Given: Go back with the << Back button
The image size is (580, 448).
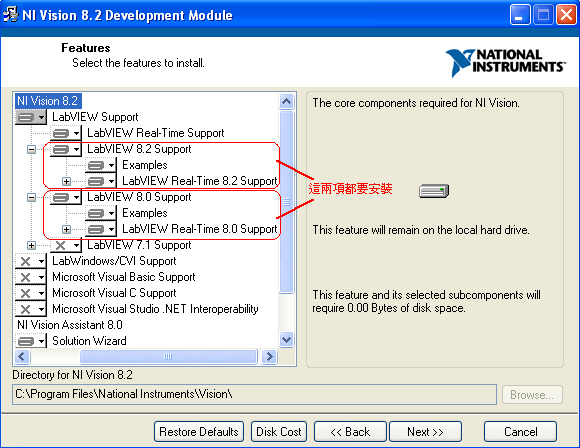Looking at the screenshot, I should pos(350,432).
